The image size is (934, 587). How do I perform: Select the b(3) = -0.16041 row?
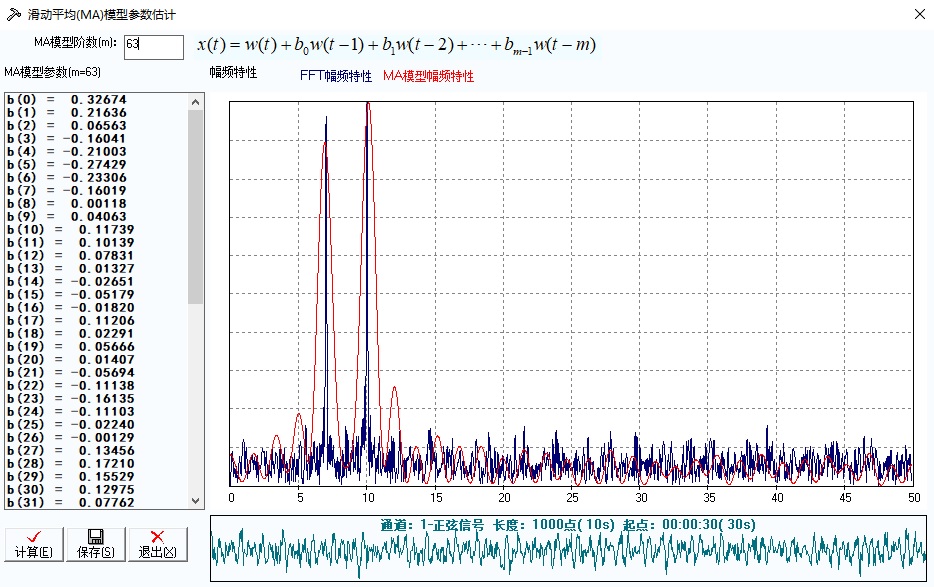96,139
